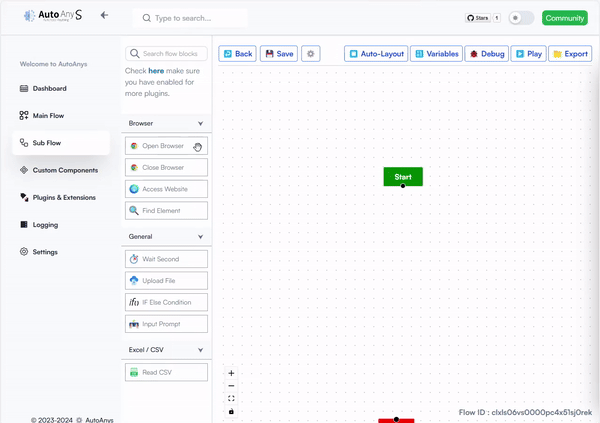Click the Back toolbar button
The width and height of the screenshot is (600, 423).
(x=237, y=54)
